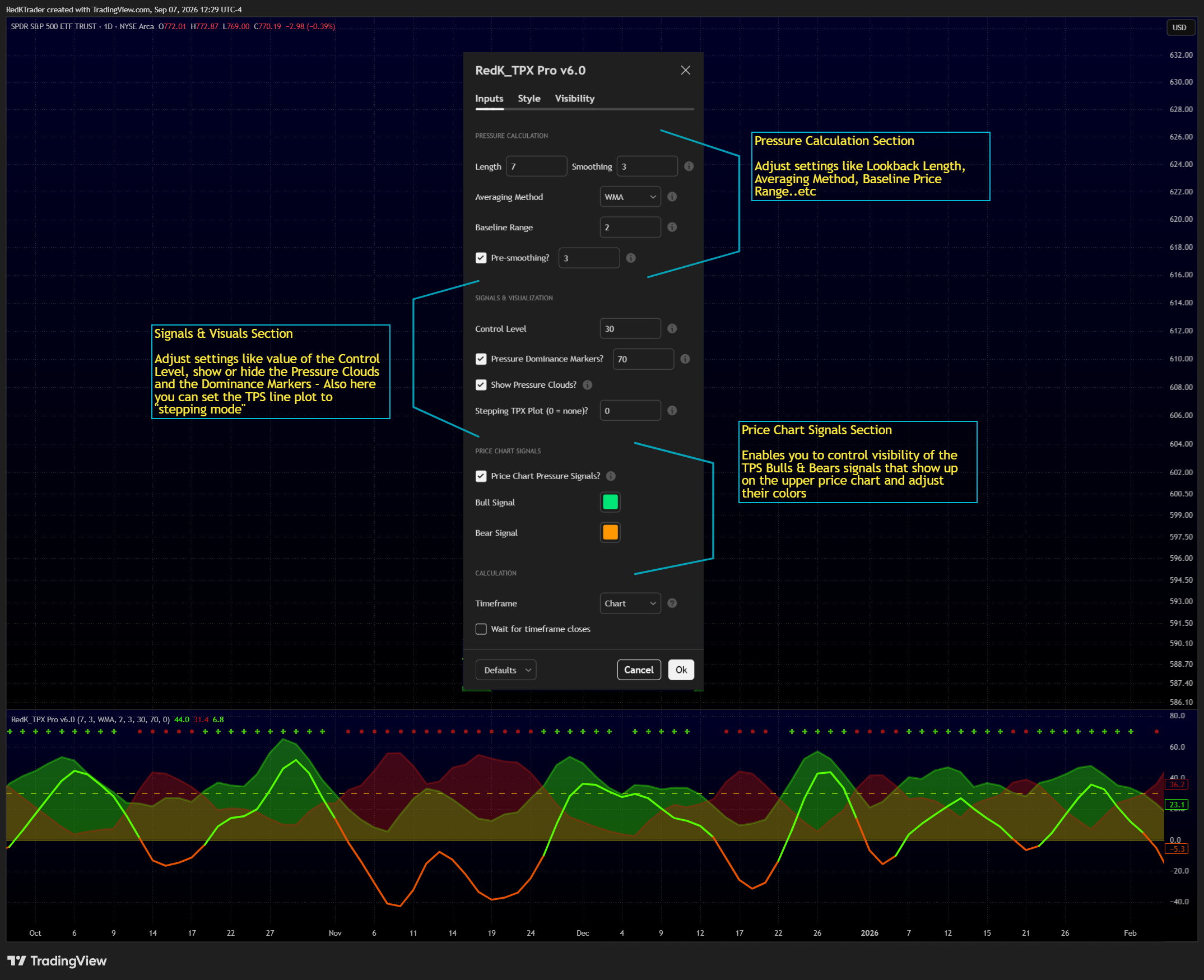
Task: Close the RedK_TPX Pro settings dialog
Action: (685, 70)
